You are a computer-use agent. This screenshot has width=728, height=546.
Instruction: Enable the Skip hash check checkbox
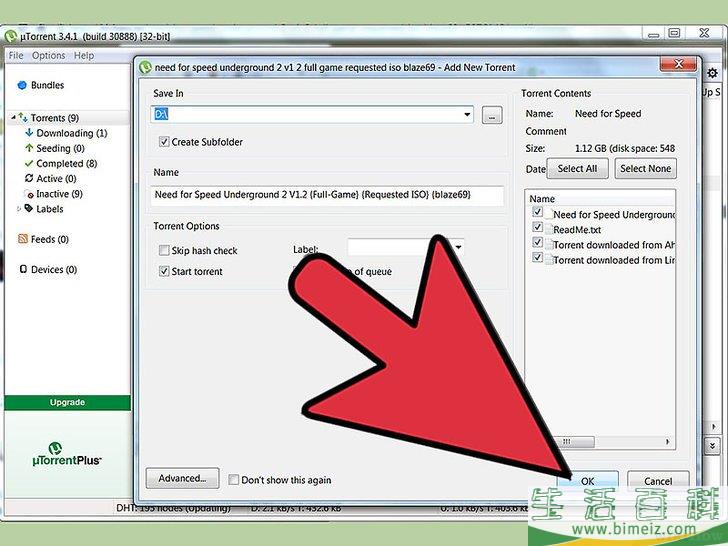tap(163, 251)
